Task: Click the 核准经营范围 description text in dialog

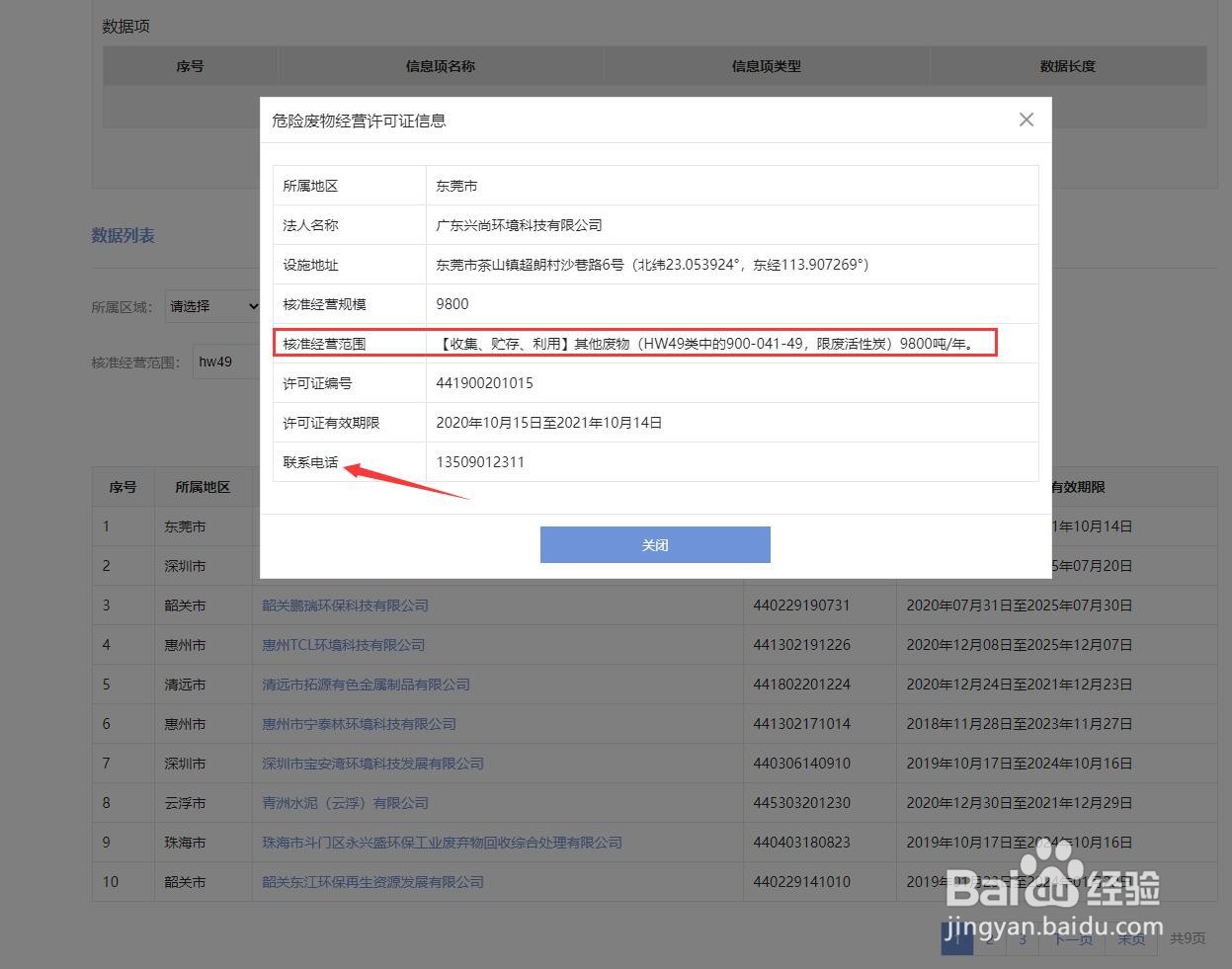Action: [707, 344]
